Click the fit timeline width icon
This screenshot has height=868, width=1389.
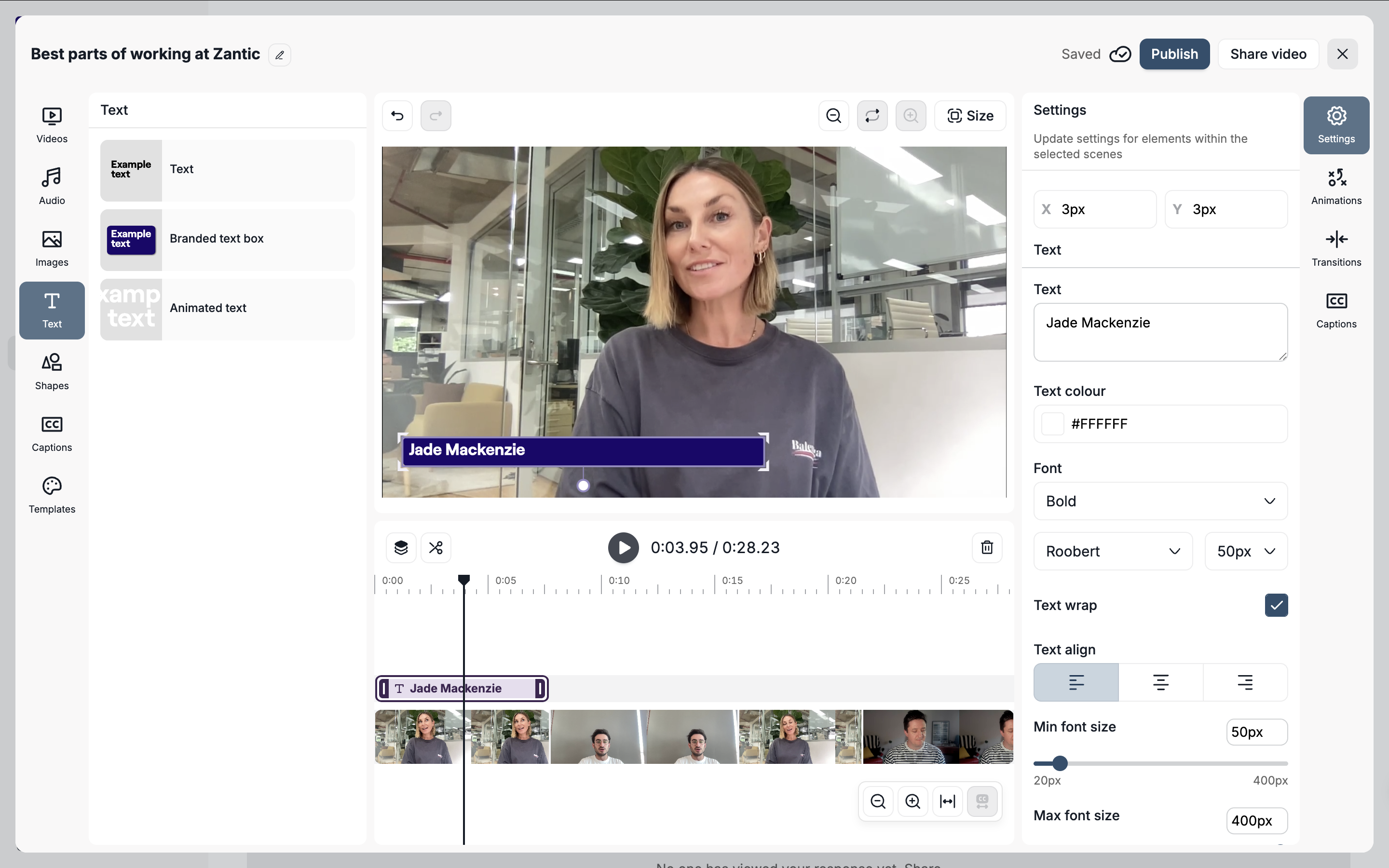947,801
